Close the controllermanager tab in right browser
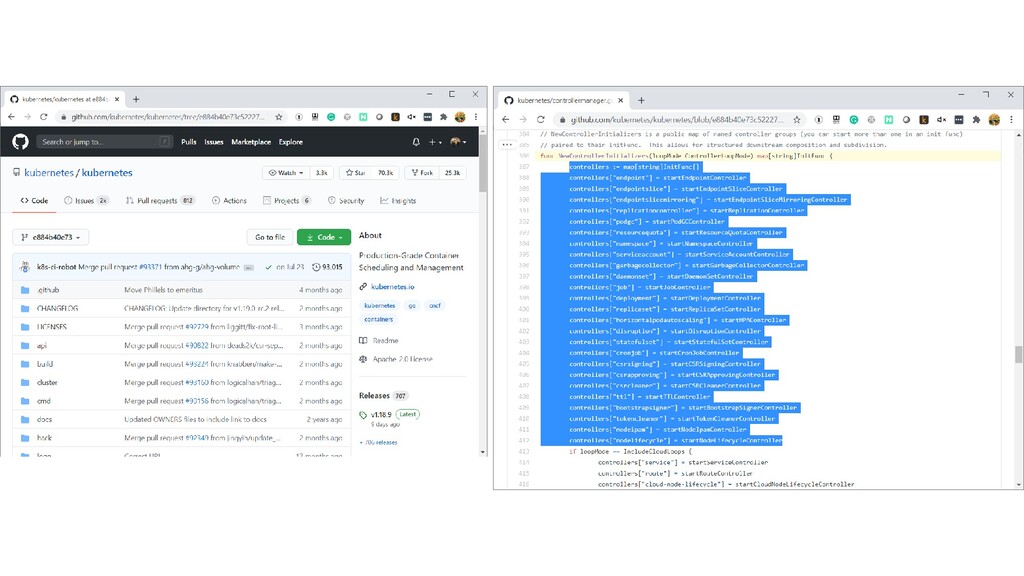The height and width of the screenshot is (576, 1024). 620,101
